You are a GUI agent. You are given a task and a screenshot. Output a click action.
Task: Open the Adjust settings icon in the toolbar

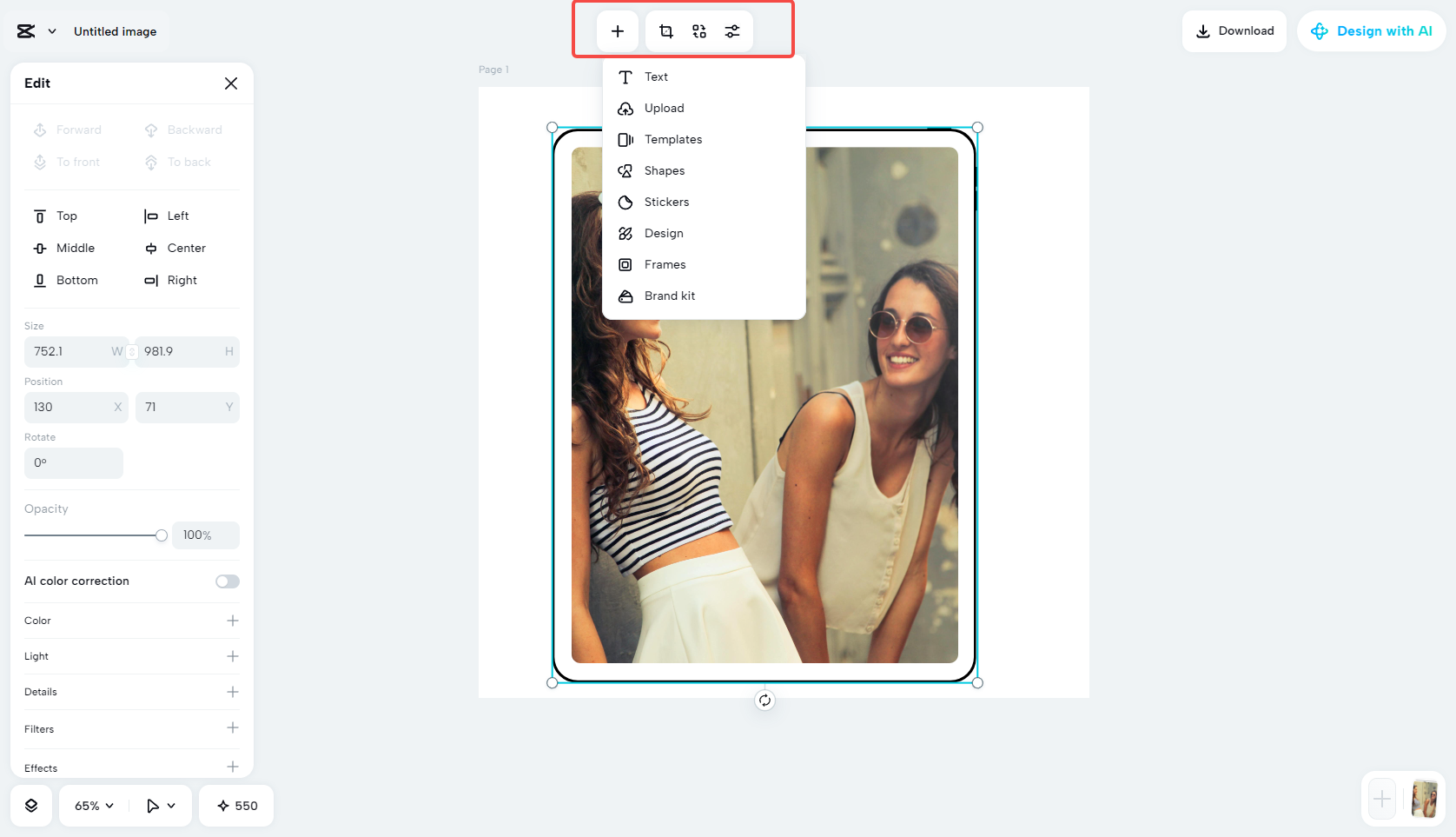(x=732, y=30)
